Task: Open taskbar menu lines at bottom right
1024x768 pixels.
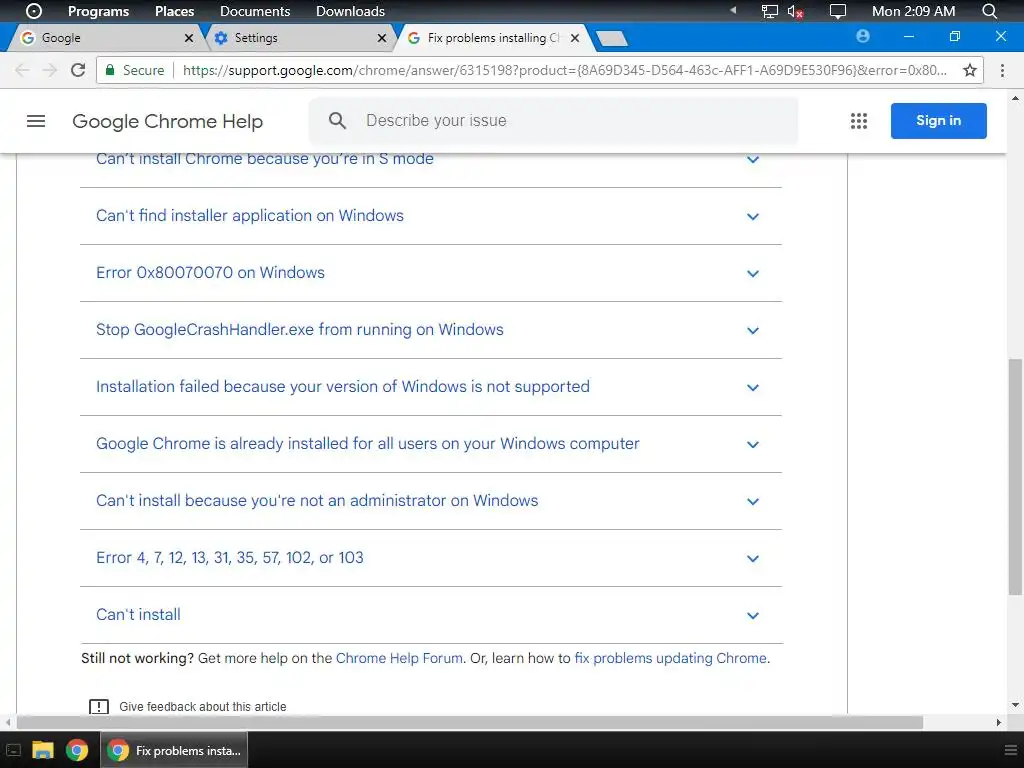Action: 1010,750
